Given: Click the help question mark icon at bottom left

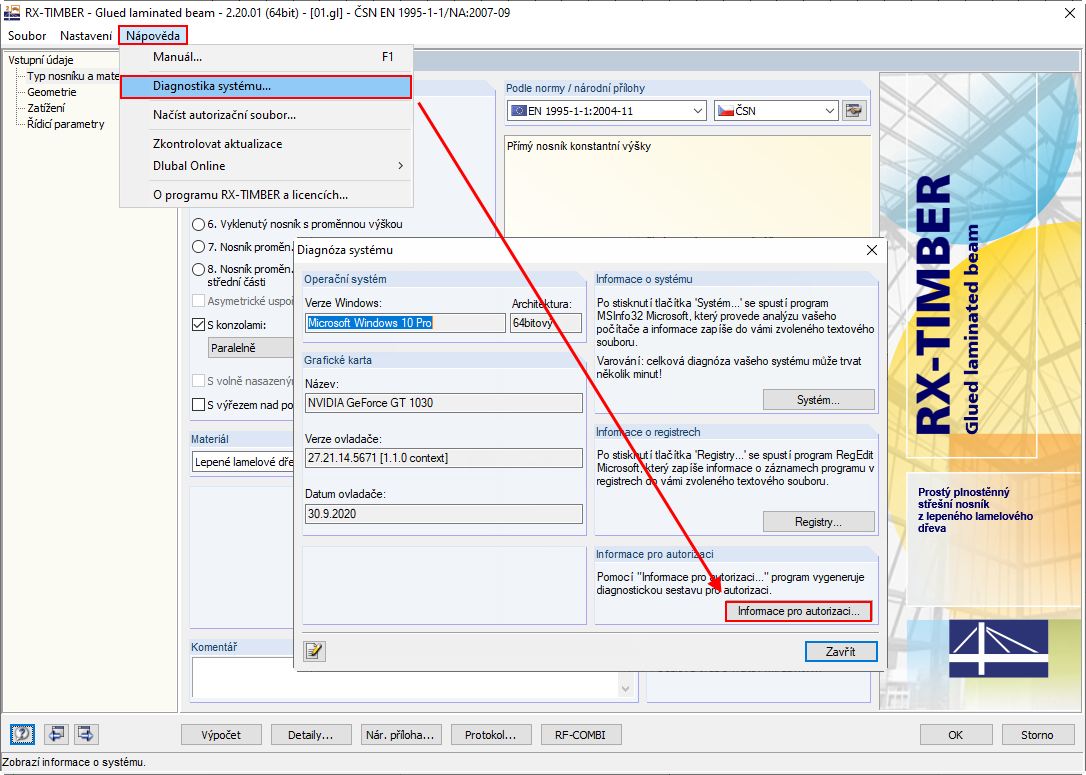Looking at the screenshot, I should click(x=22, y=733).
